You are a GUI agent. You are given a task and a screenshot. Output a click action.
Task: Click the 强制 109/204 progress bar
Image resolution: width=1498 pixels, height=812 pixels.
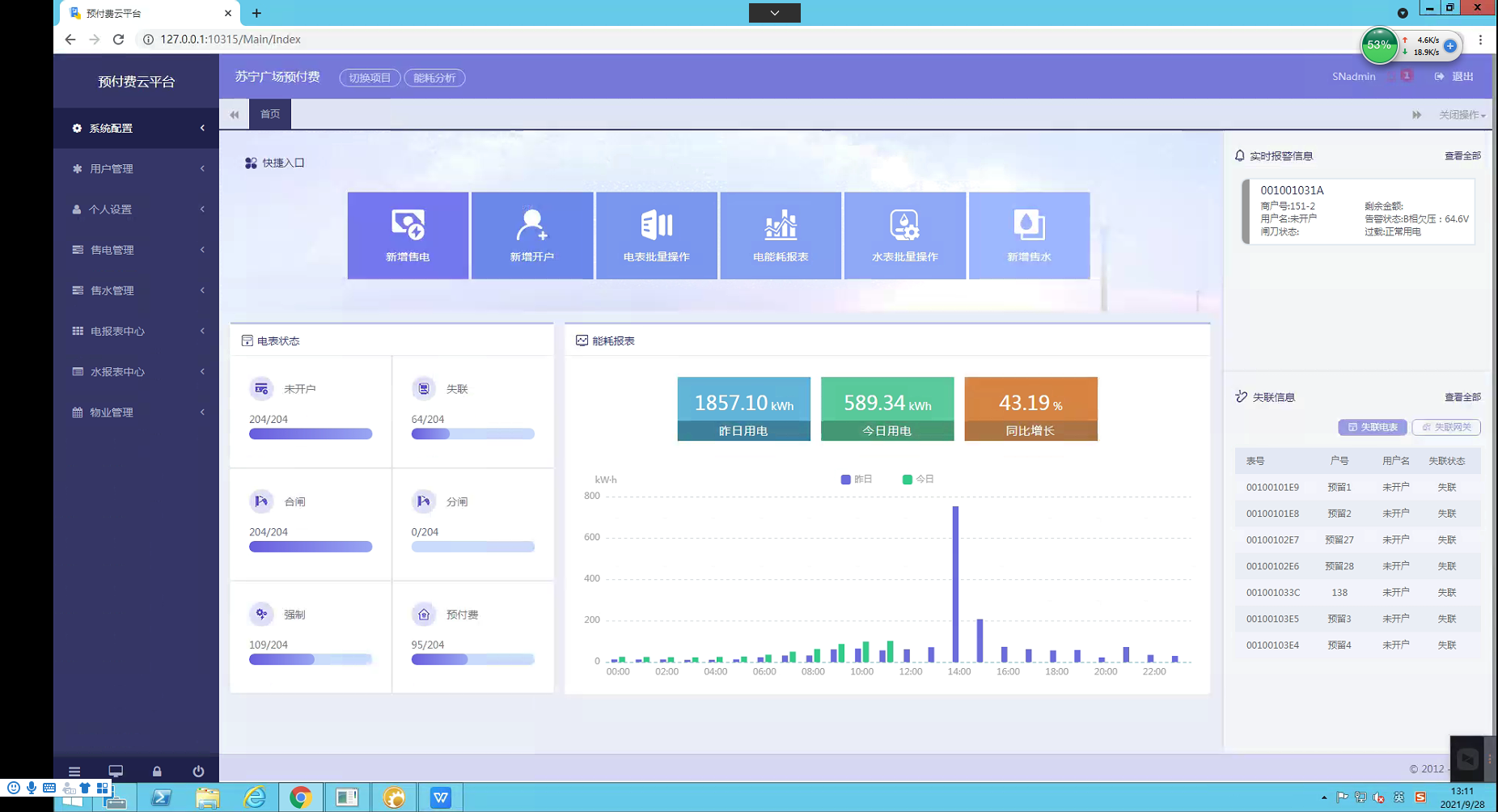311,659
